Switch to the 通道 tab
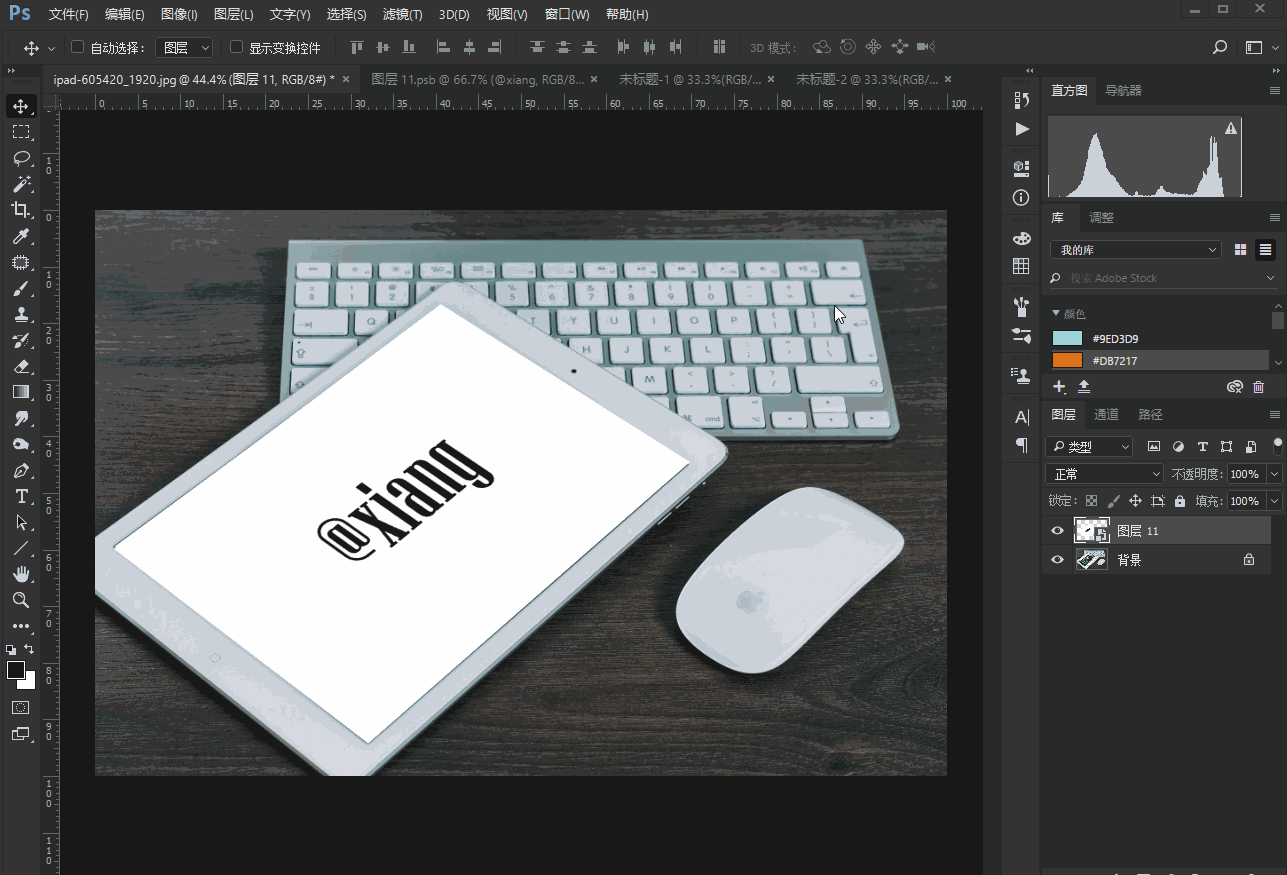Viewport: 1287px width, 875px height. point(1106,415)
